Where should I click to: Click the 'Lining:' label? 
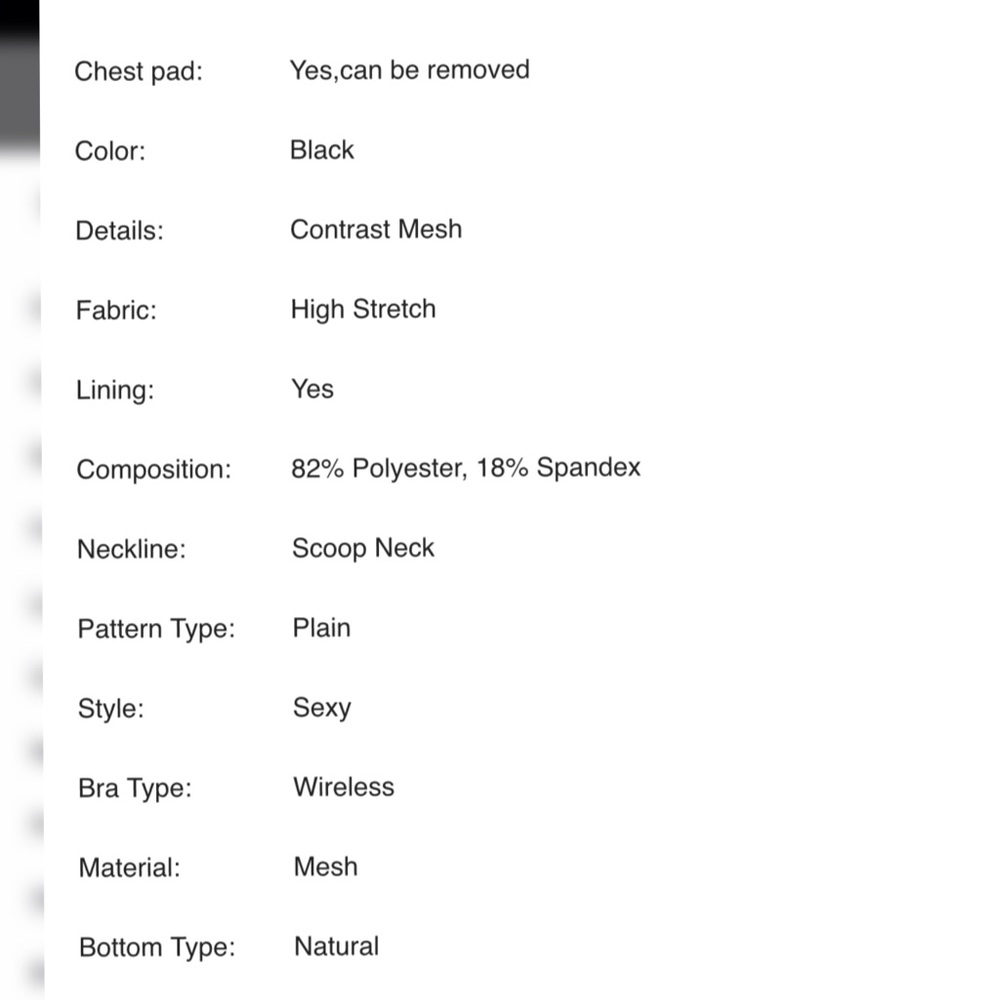(x=115, y=390)
